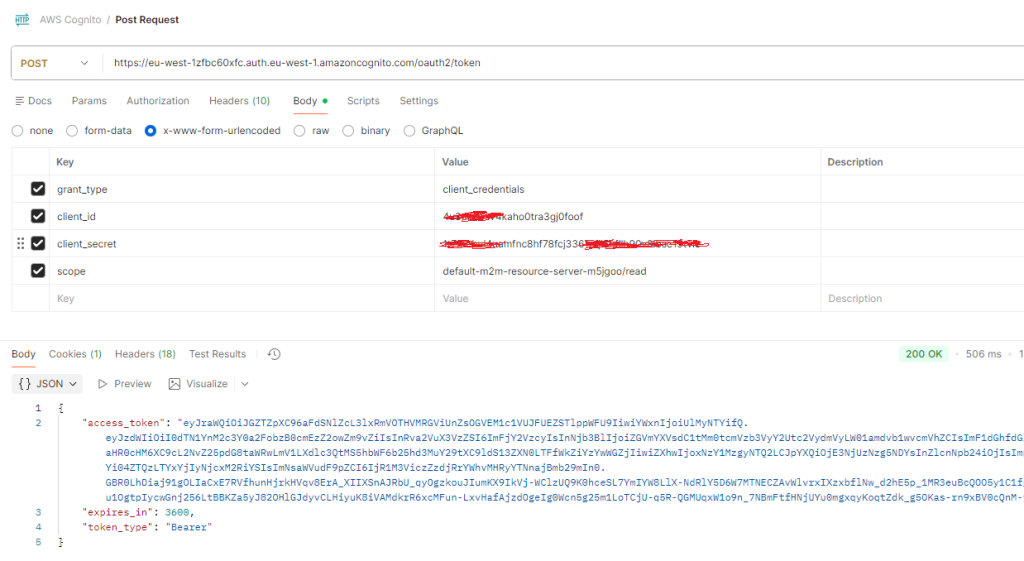Choose the form-data body option
This screenshot has width=1024, height=561.
coord(72,131)
